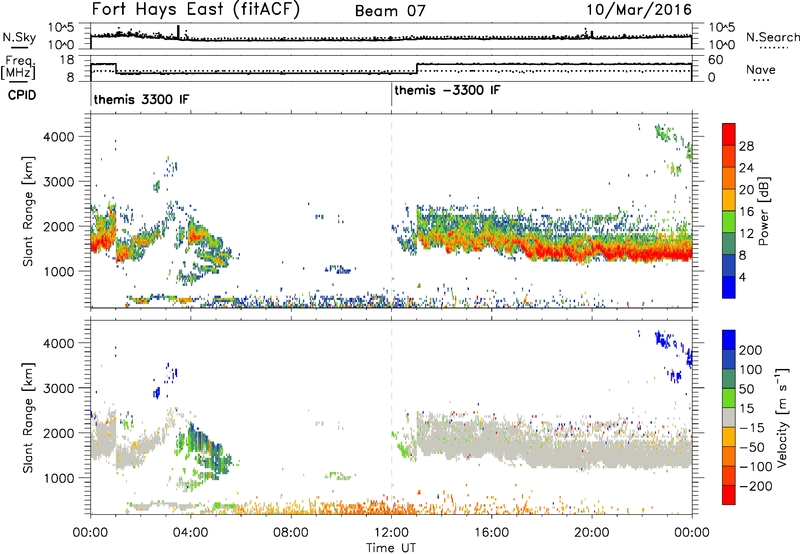Click the '16:00' time tick label

[491, 533]
